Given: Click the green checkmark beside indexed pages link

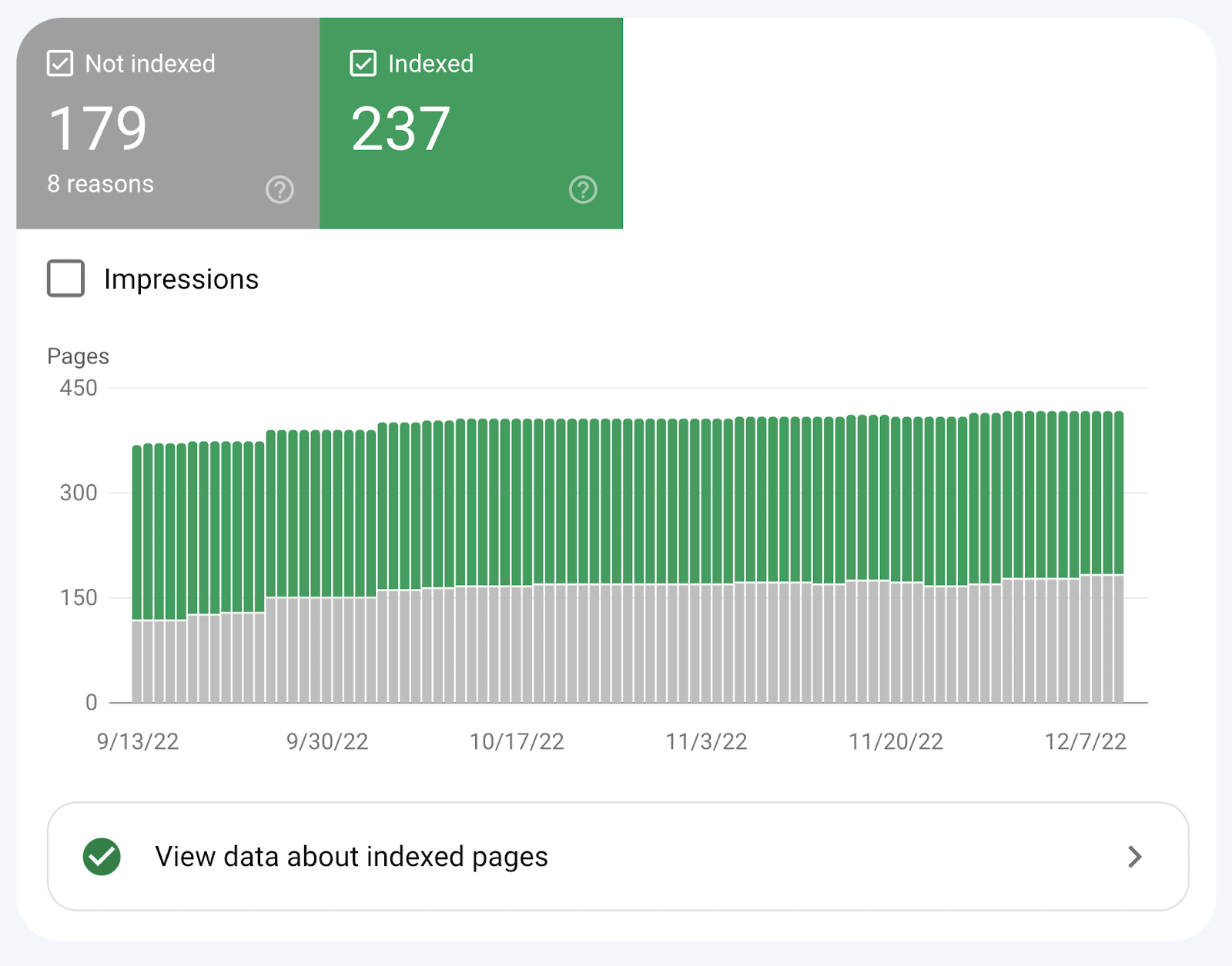Looking at the screenshot, I should tap(102, 856).
